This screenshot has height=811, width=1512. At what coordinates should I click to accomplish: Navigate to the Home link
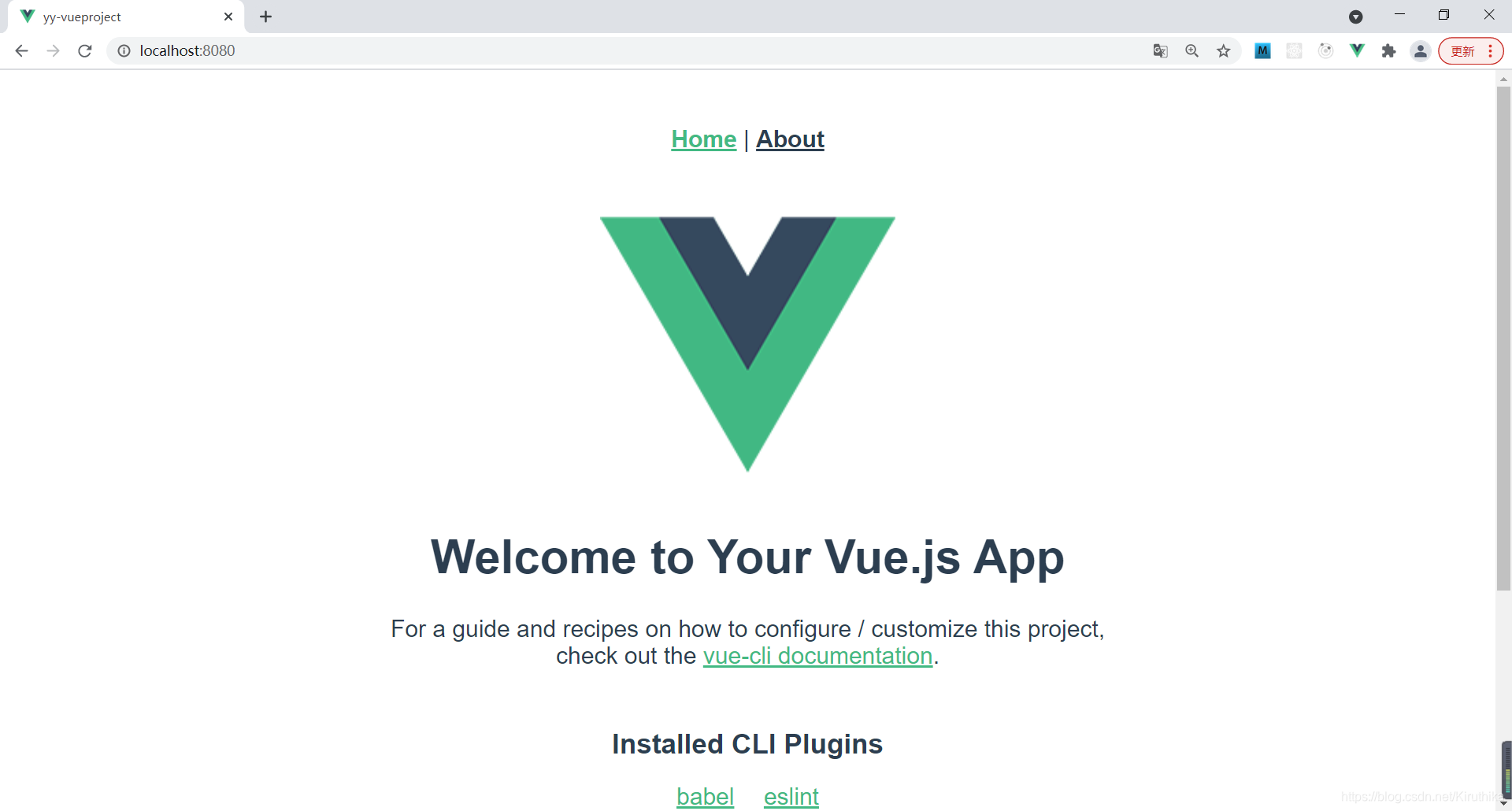pos(703,139)
